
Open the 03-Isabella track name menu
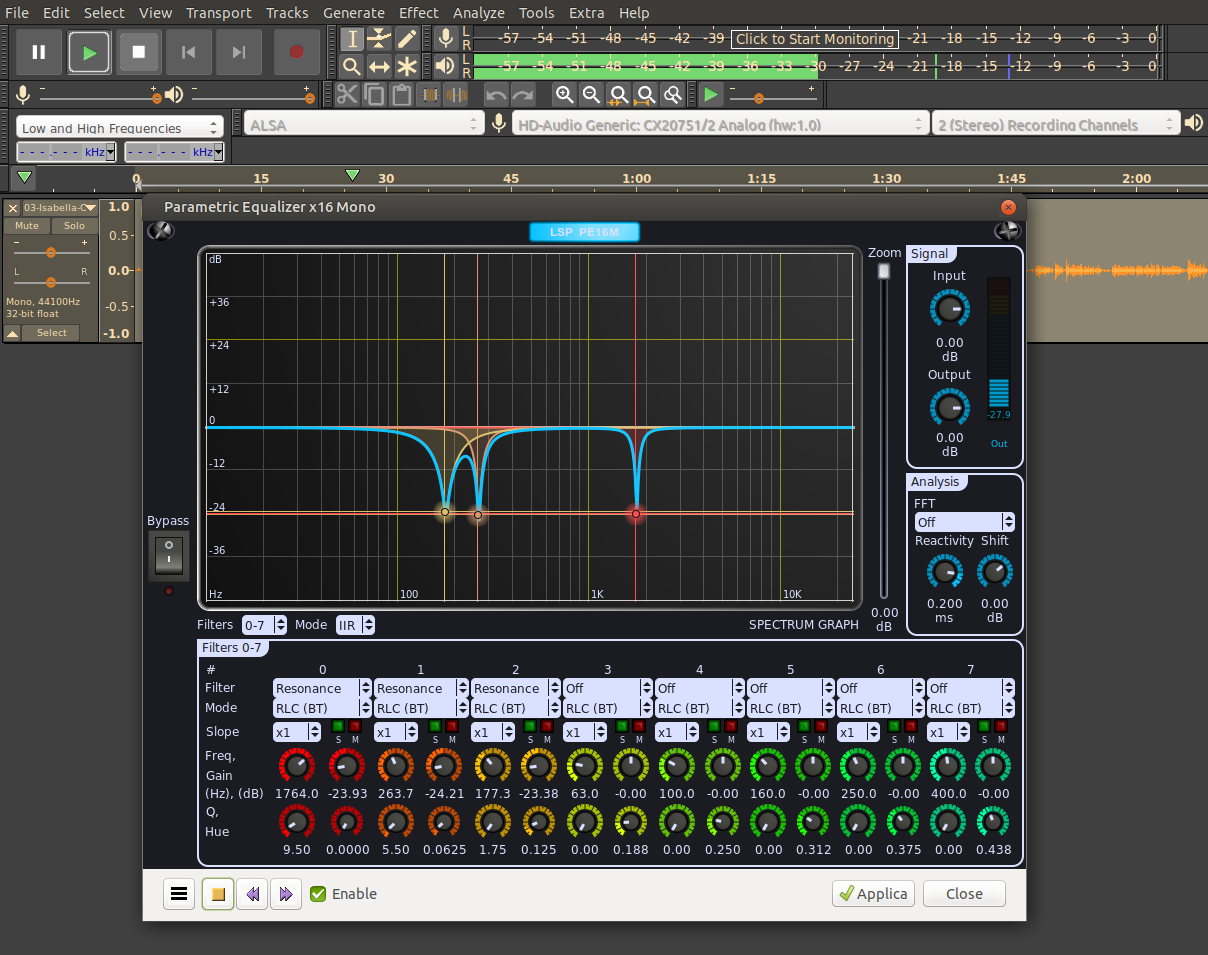click(x=60, y=208)
